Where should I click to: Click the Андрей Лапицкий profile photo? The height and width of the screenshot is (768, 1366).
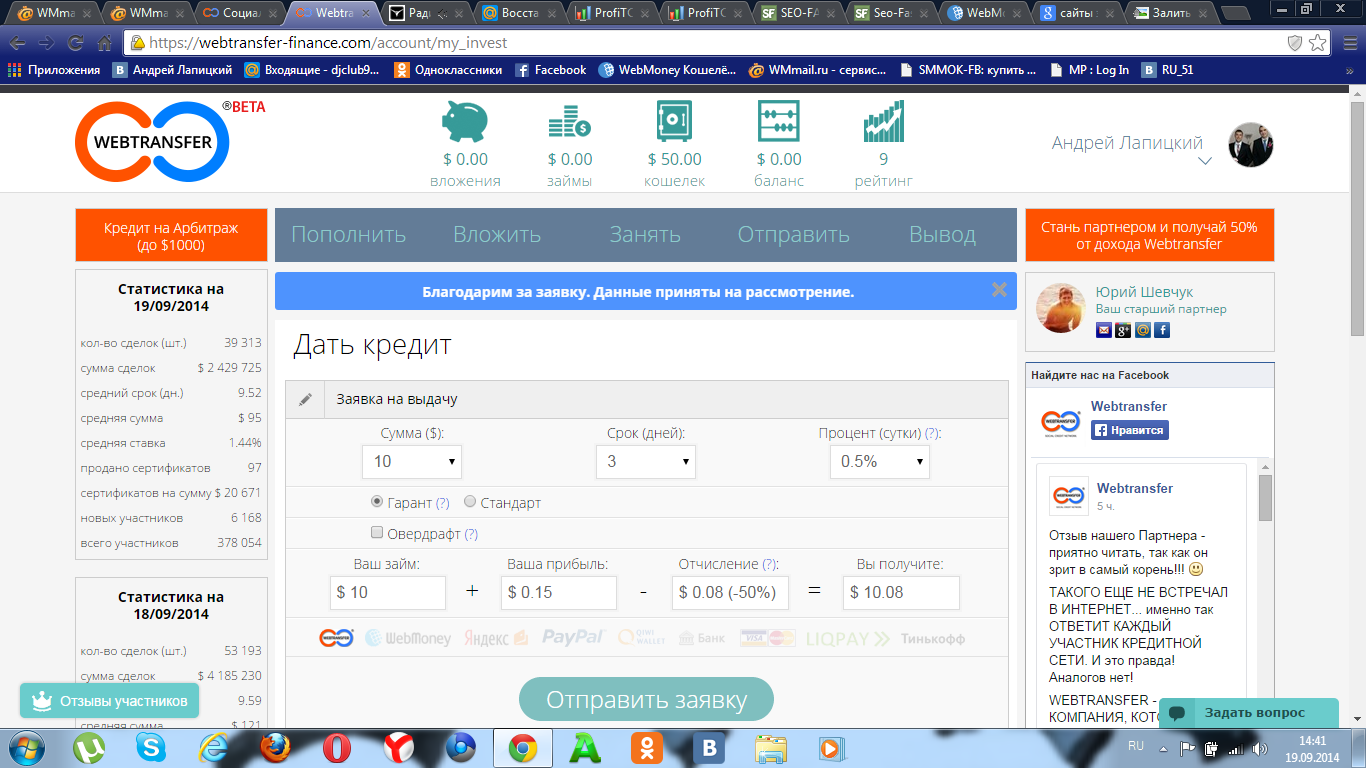(x=1250, y=145)
